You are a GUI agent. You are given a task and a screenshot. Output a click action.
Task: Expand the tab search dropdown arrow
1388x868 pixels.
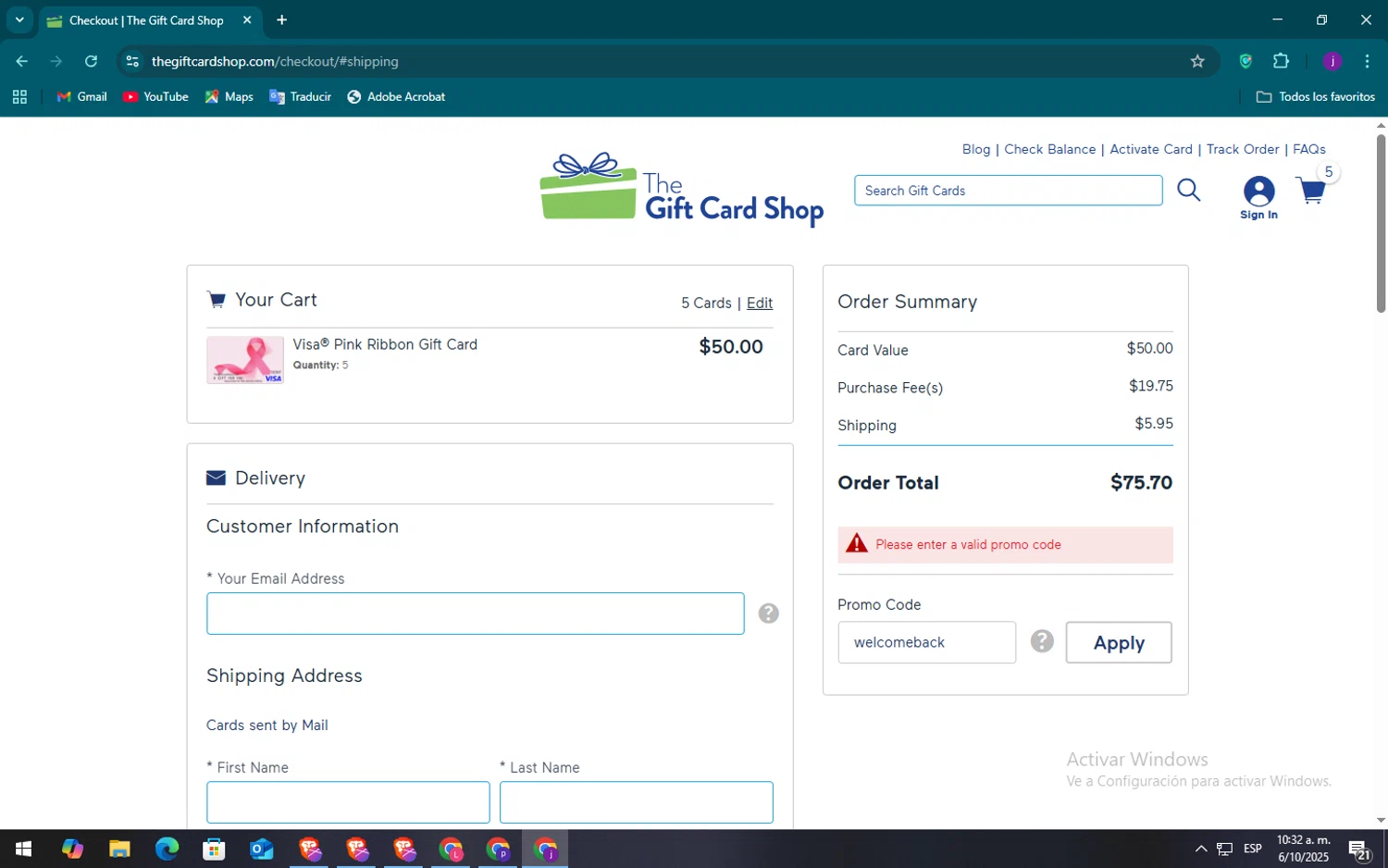[19, 19]
